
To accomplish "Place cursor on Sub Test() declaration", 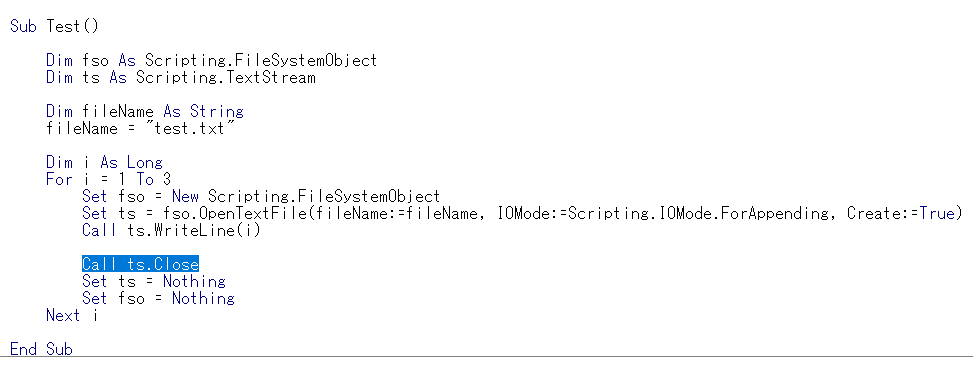I will 55,27.
